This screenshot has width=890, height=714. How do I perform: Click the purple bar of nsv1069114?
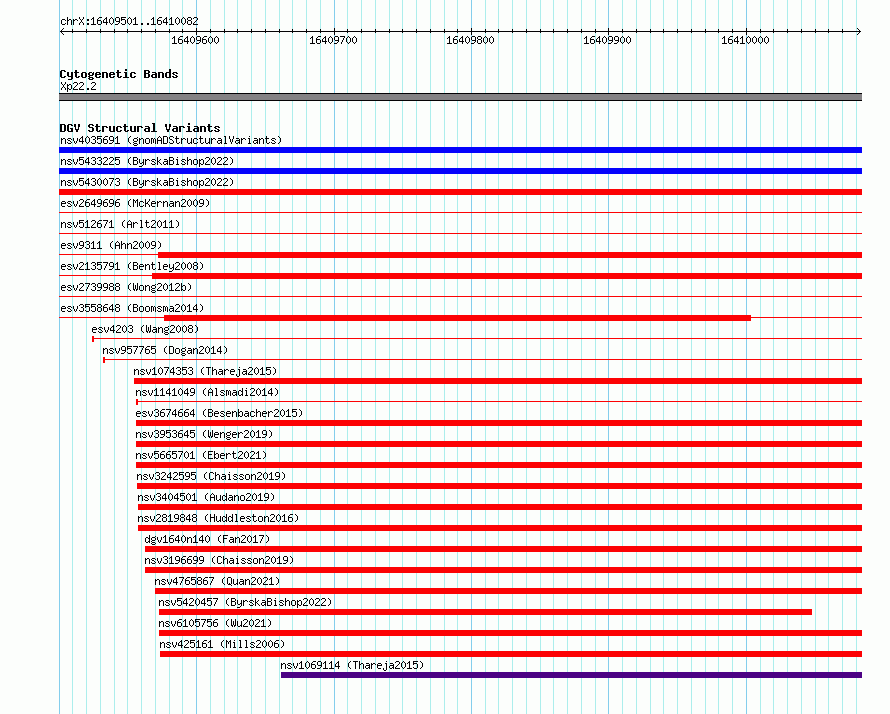pos(572,675)
